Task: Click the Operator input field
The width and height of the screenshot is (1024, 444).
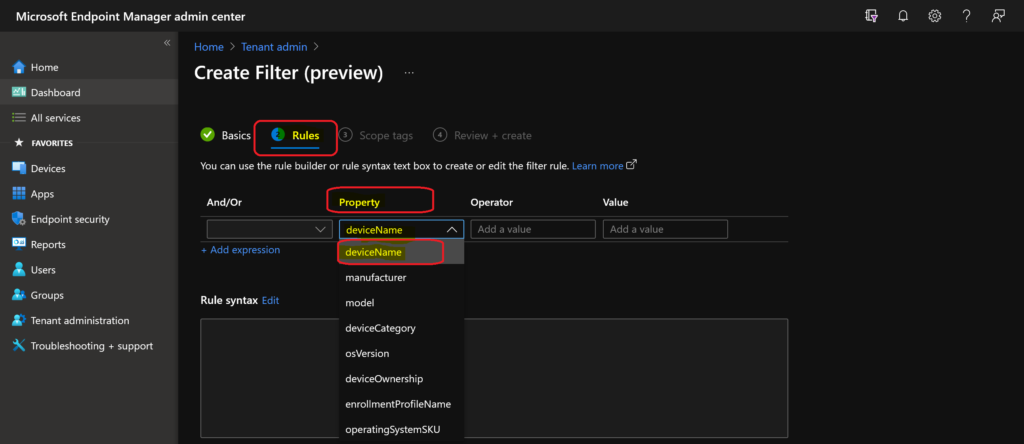Action: [x=533, y=229]
